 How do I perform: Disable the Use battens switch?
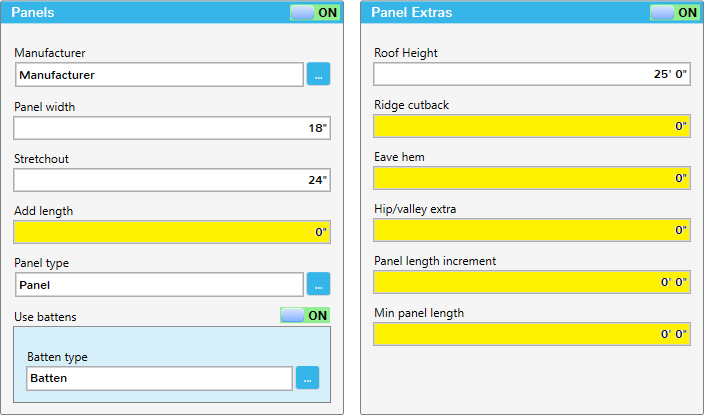[305, 315]
